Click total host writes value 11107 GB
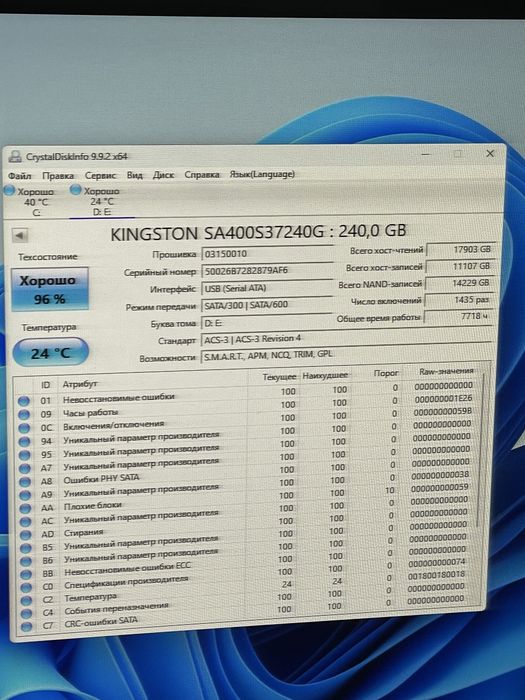Image resolution: width=525 pixels, height=700 pixels. [459, 266]
